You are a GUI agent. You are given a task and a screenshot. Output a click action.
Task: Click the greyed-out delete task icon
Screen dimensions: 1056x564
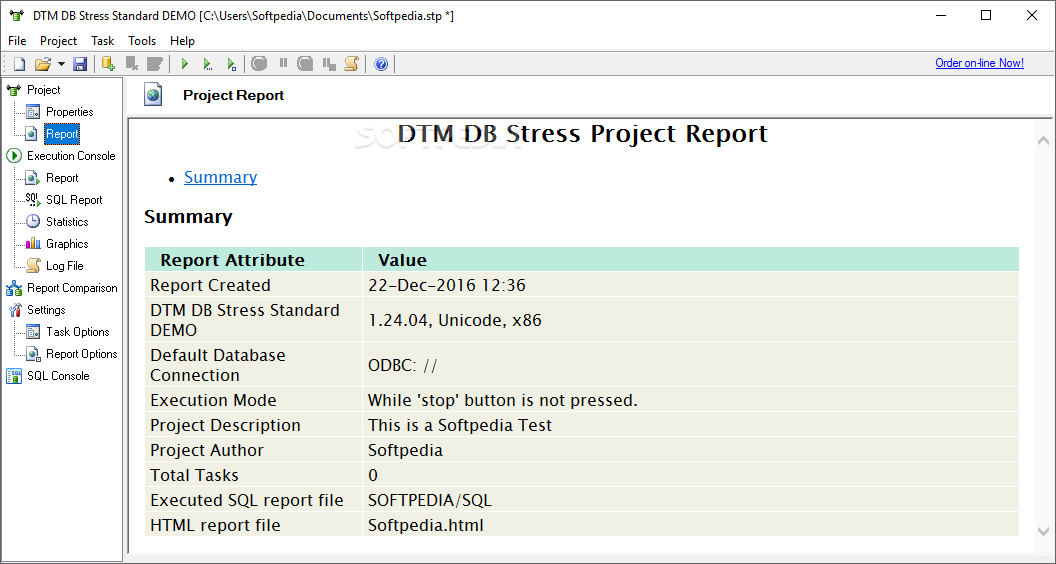[132, 64]
